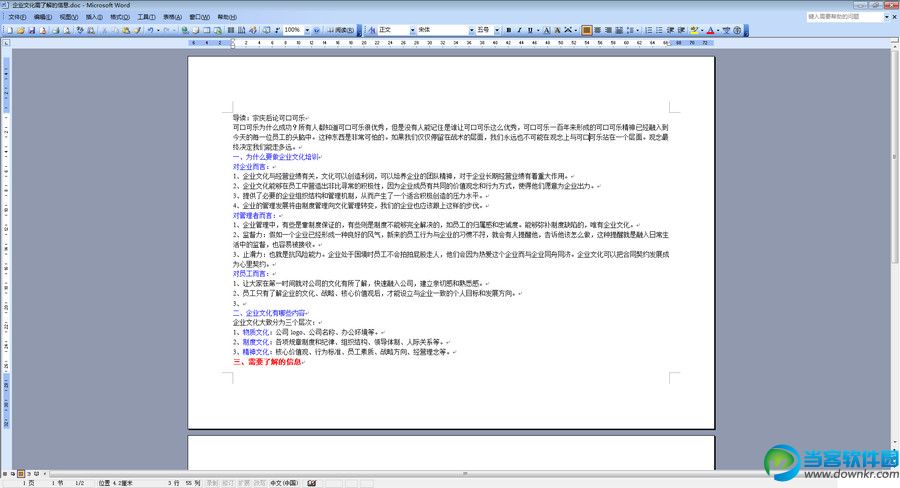This screenshot has height=488, width=900.
Task: Open Print Preview
Action: coord(67,30)
